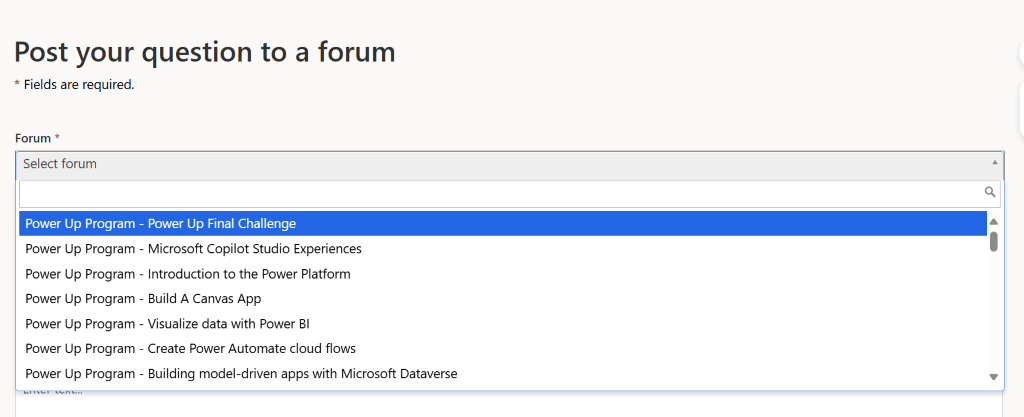
Task: Focus the forum search text field
Action: 500,194
